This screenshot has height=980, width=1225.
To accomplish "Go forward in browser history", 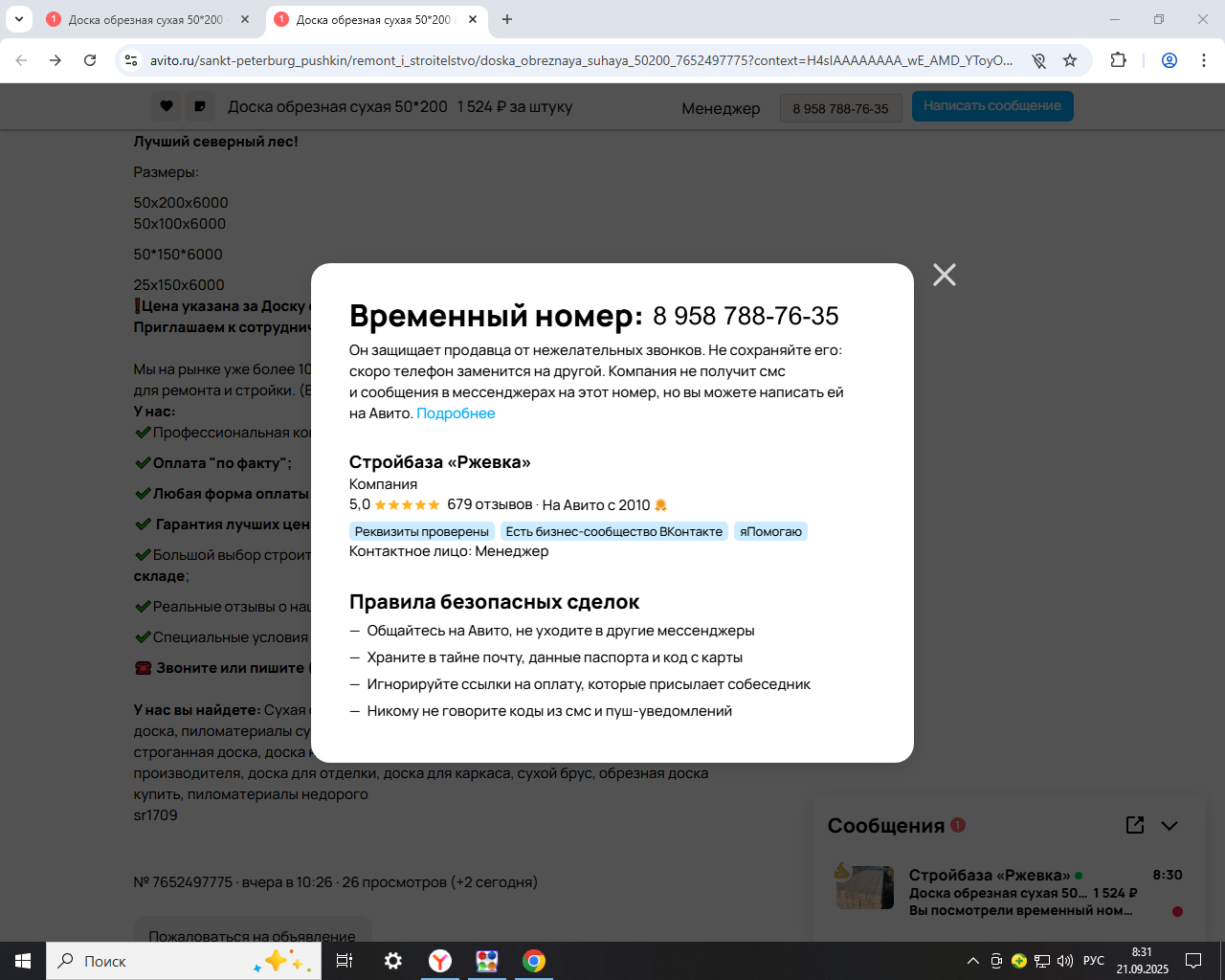I will [x=56, y=60].
